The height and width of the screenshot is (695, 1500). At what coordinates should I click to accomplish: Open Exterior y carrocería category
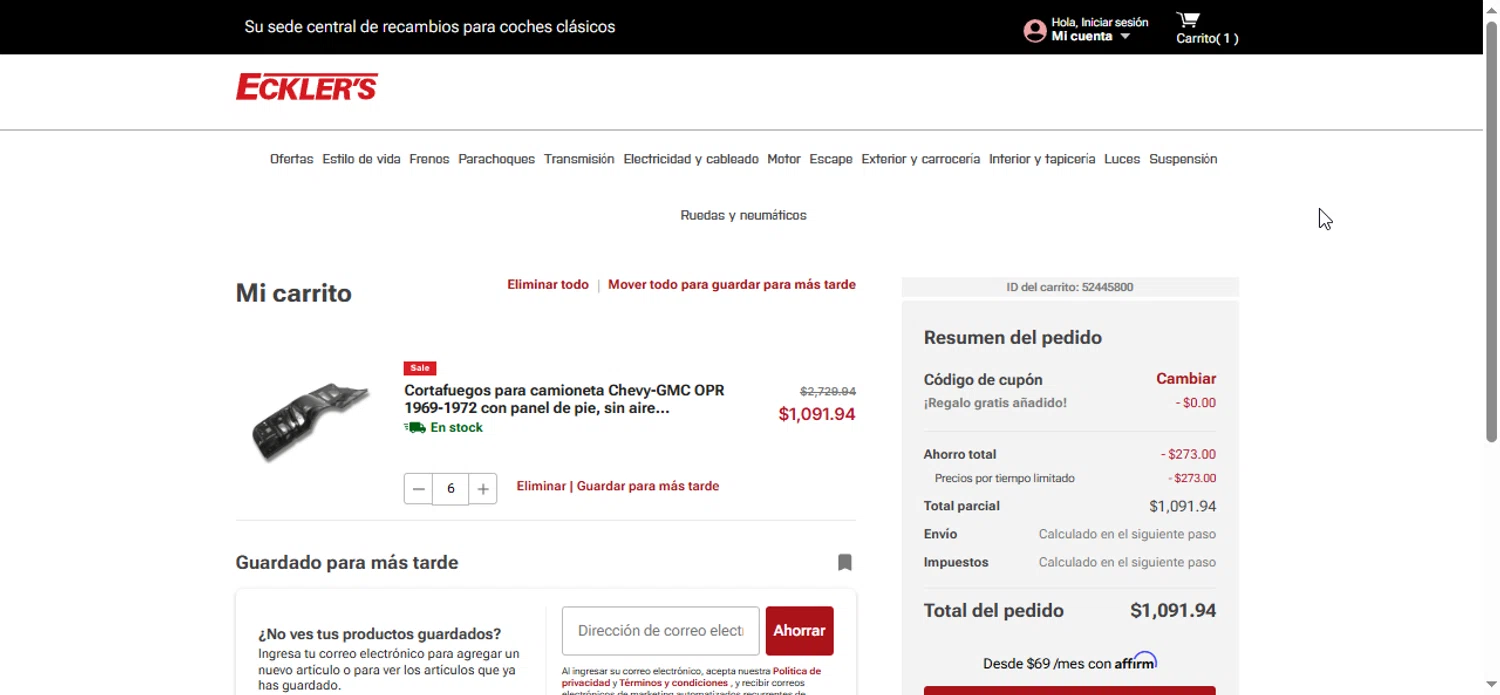tap(921, 159)
